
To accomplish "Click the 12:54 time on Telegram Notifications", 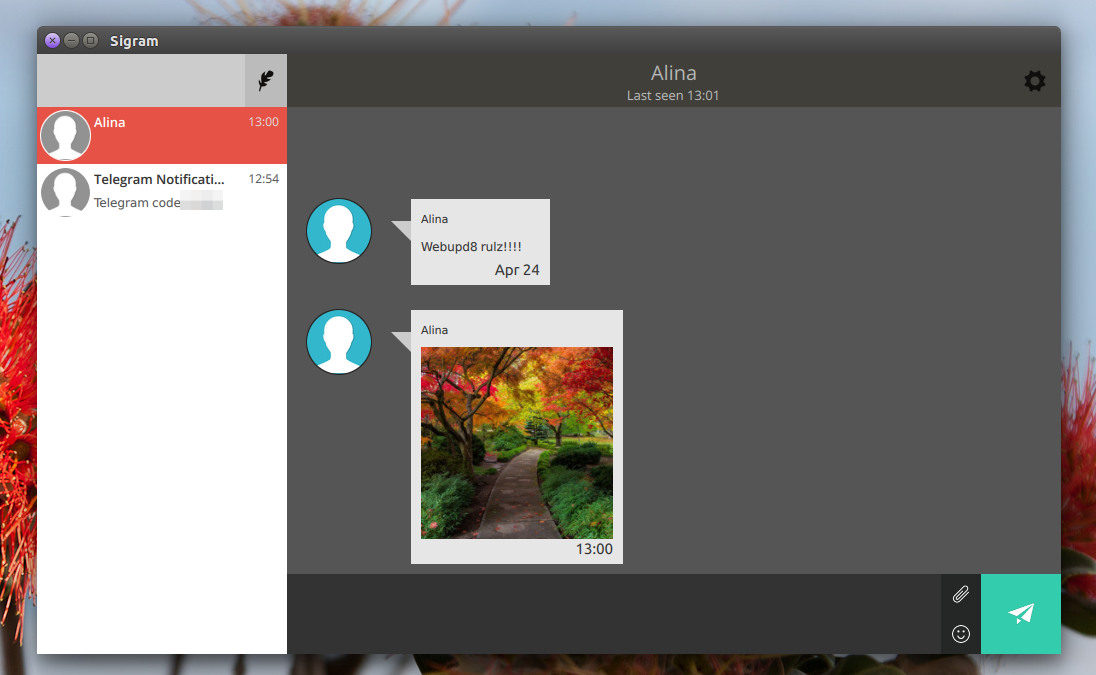I will pos(264,179).
